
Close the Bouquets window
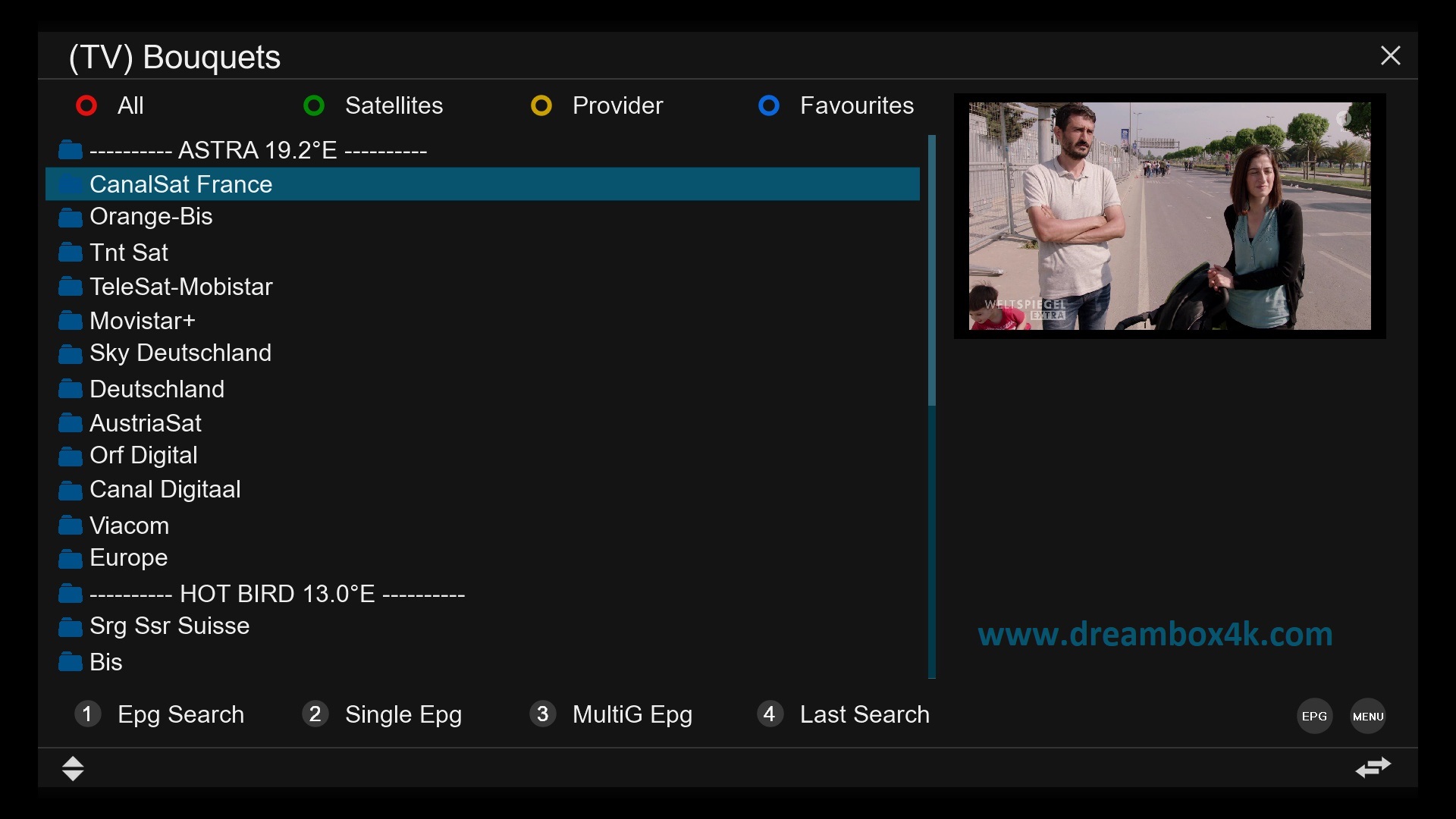pyautogui.click(x=1391, y=55)
